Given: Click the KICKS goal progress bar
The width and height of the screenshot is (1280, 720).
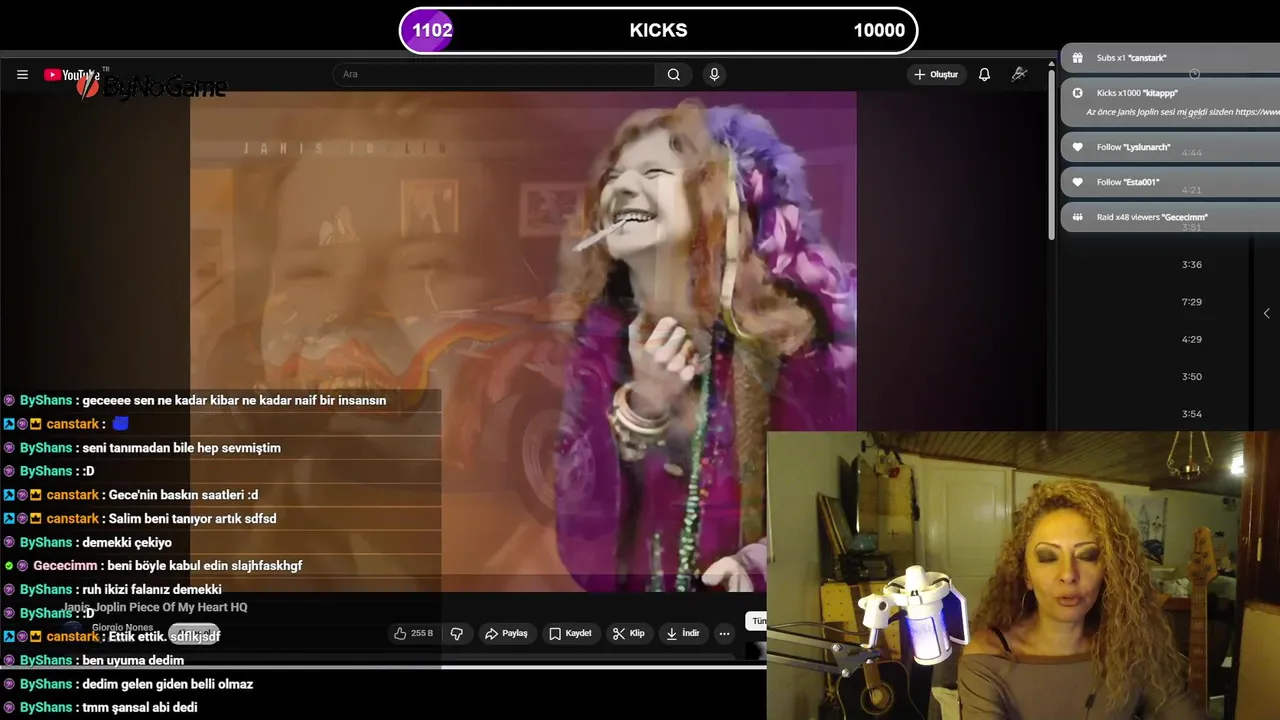Looking at the screenshot, I should point(658,30).
